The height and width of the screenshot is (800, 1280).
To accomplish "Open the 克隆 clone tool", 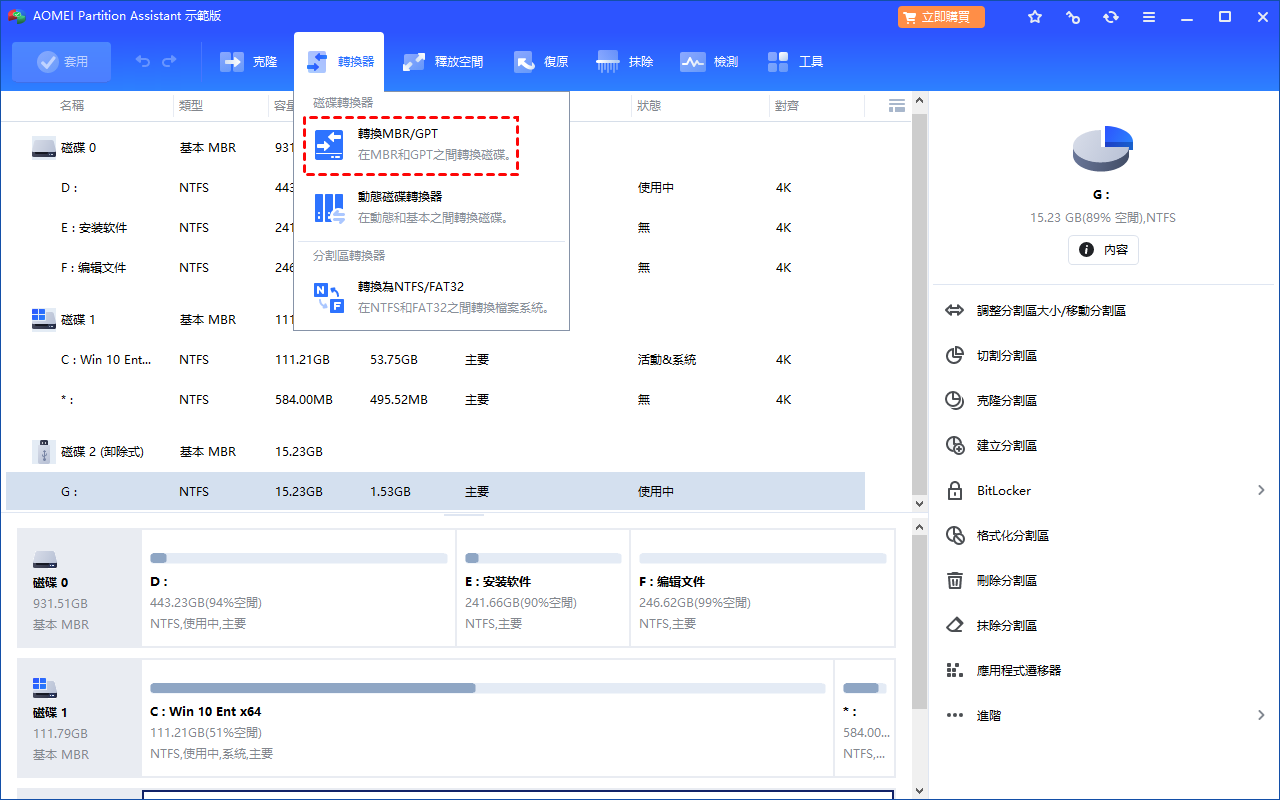I will pos(249,62).
